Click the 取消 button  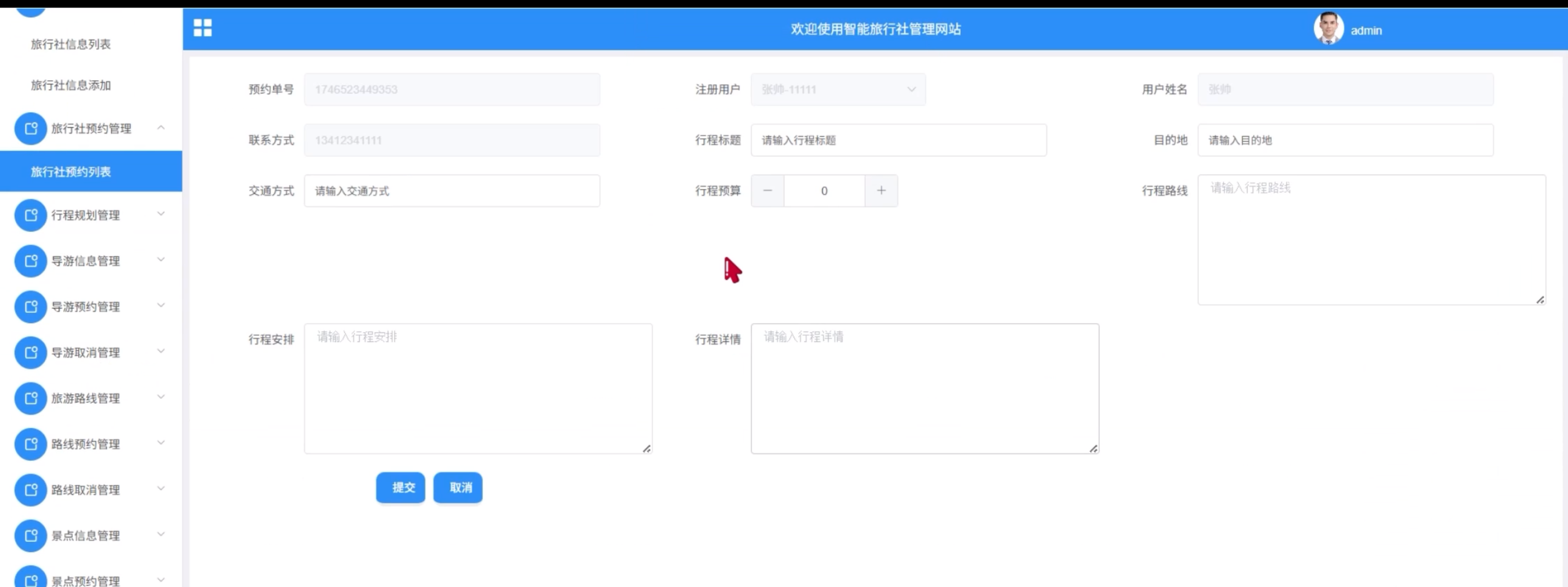(x=458, y=487)
